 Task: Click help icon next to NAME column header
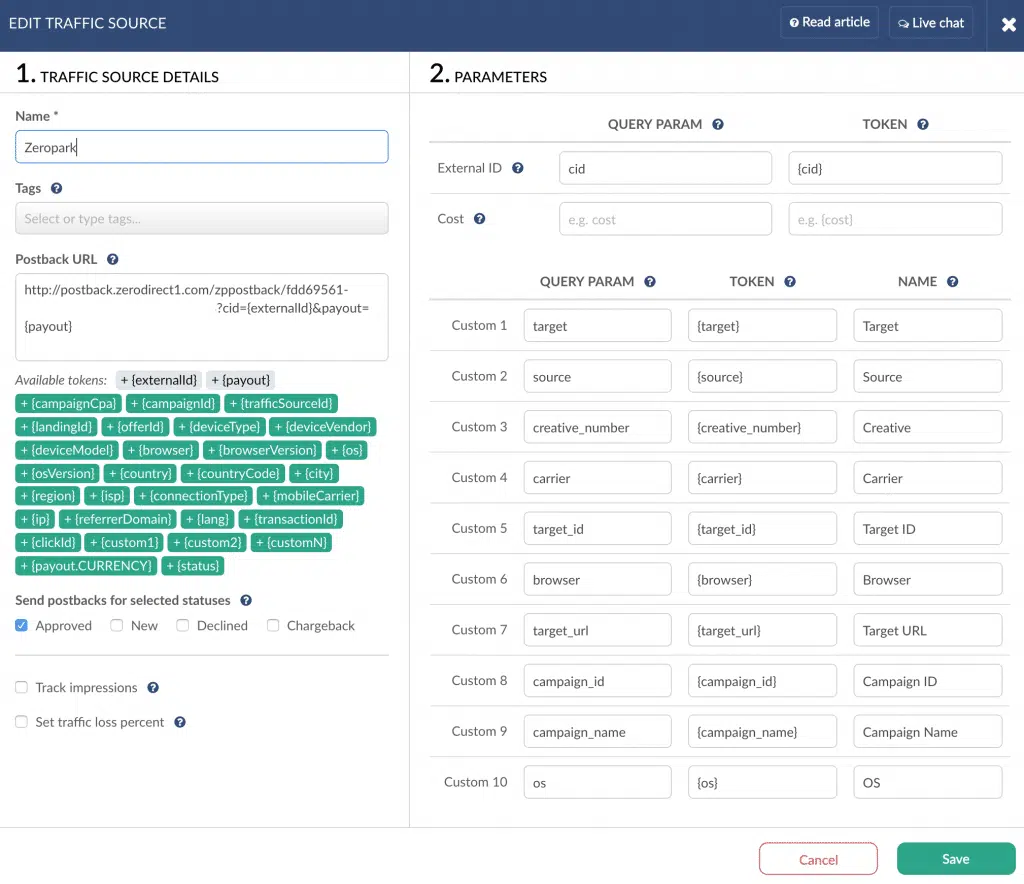pos(953,282)
